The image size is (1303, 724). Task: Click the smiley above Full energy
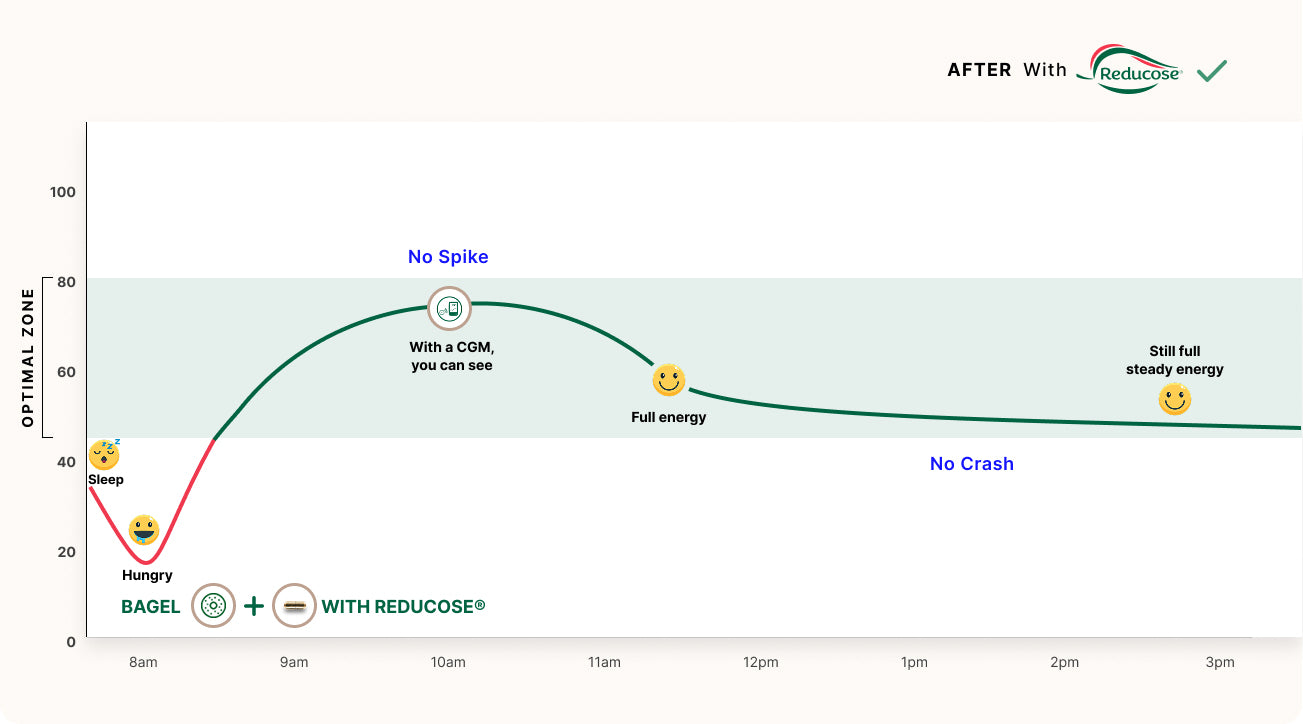pyautogui.click(x=669, y=380)
